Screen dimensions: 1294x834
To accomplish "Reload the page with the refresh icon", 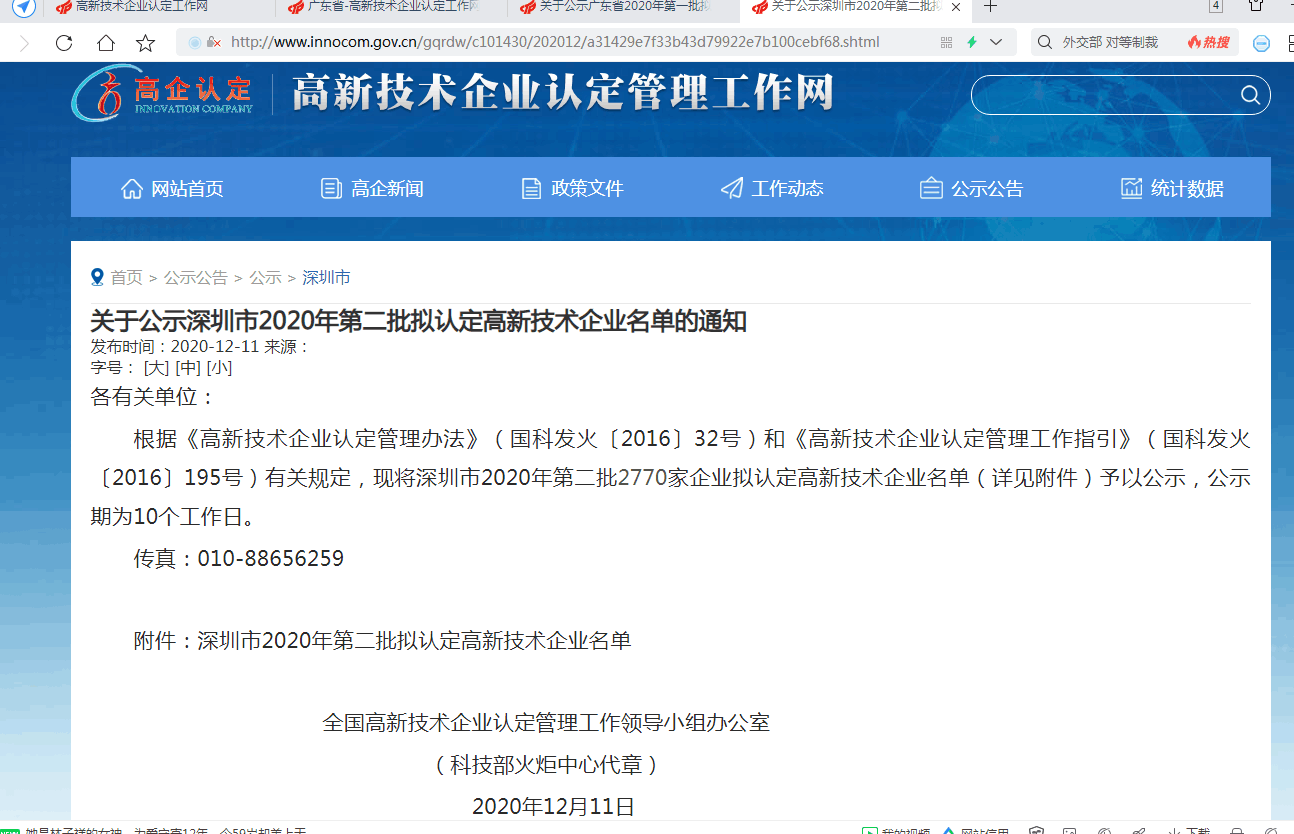I will [x=63, y=42].
